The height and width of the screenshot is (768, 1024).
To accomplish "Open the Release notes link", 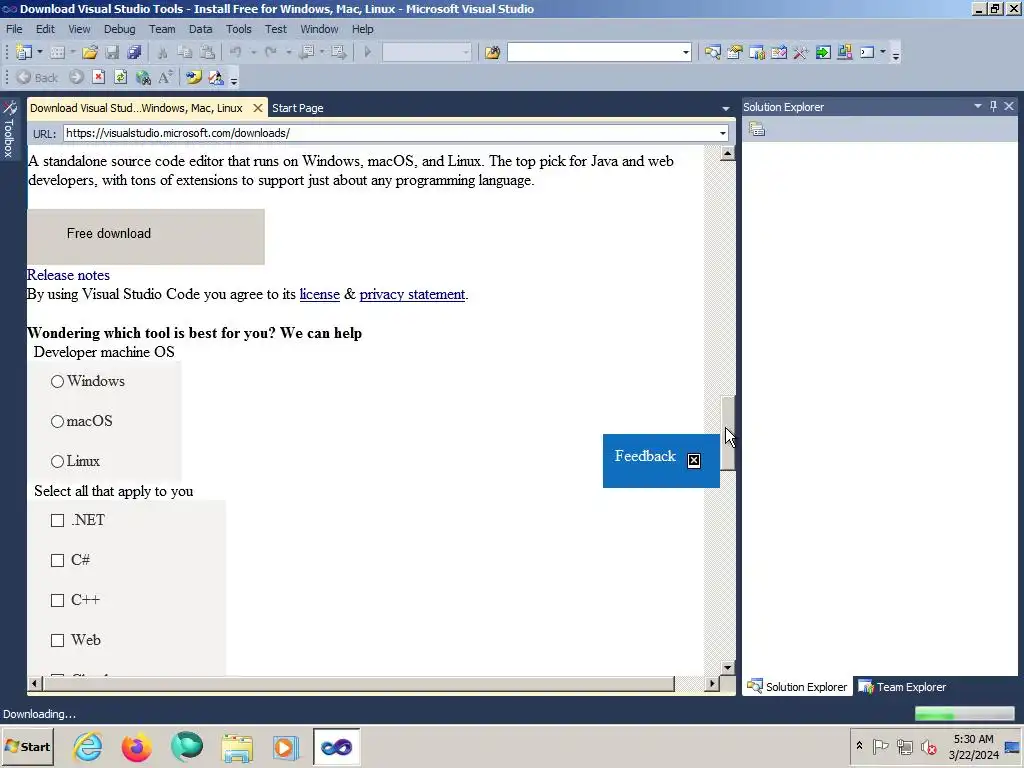I will click(x=68, y=275).
